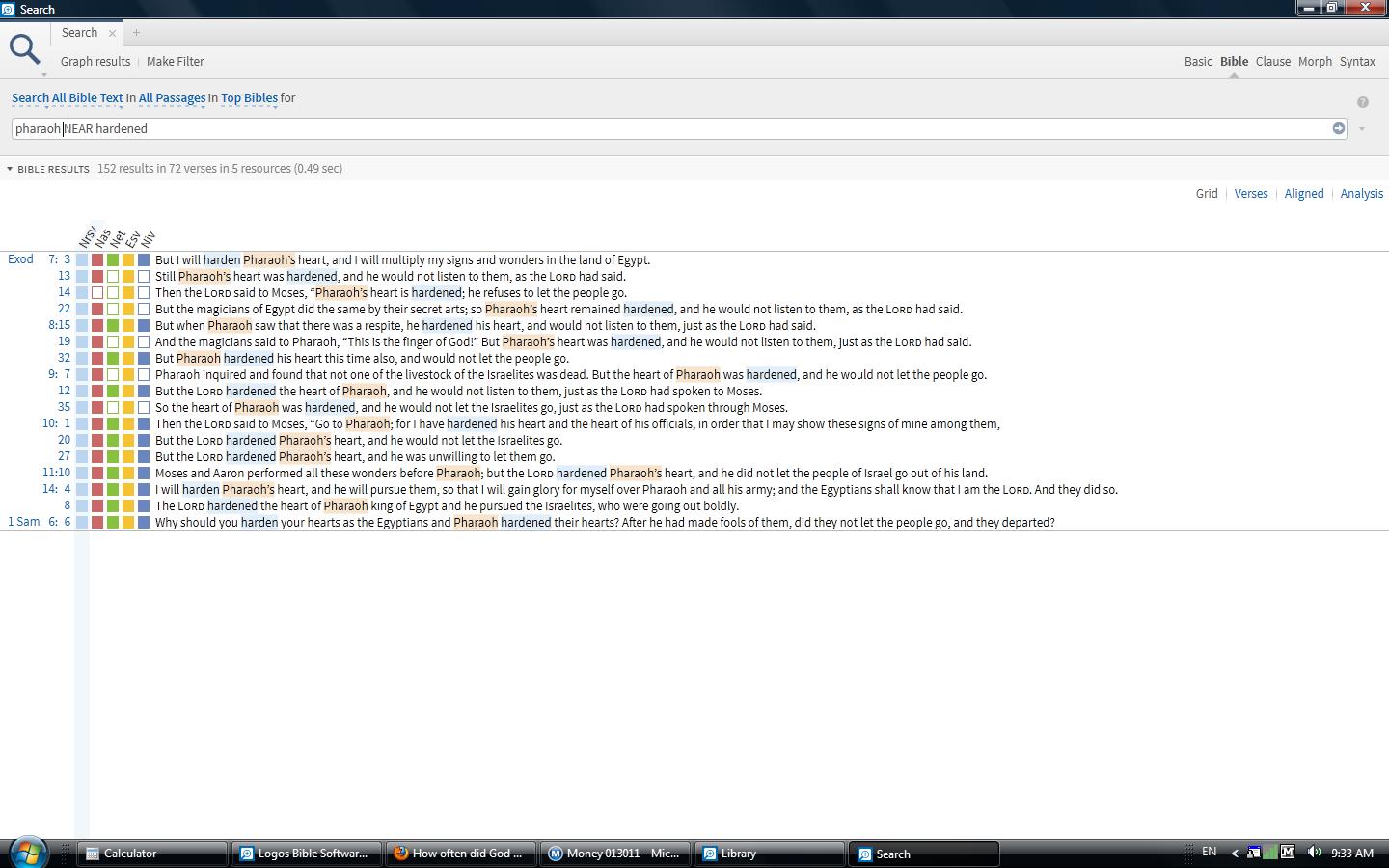Open the Exod 8:15 reference
1389x868 pixels.
[59, 325]
